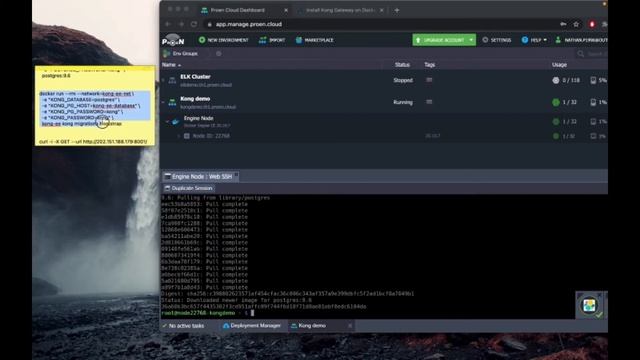The image size is (640, 360).
Task: Click the Env Groups button
Action: click(x=180, y=53)
